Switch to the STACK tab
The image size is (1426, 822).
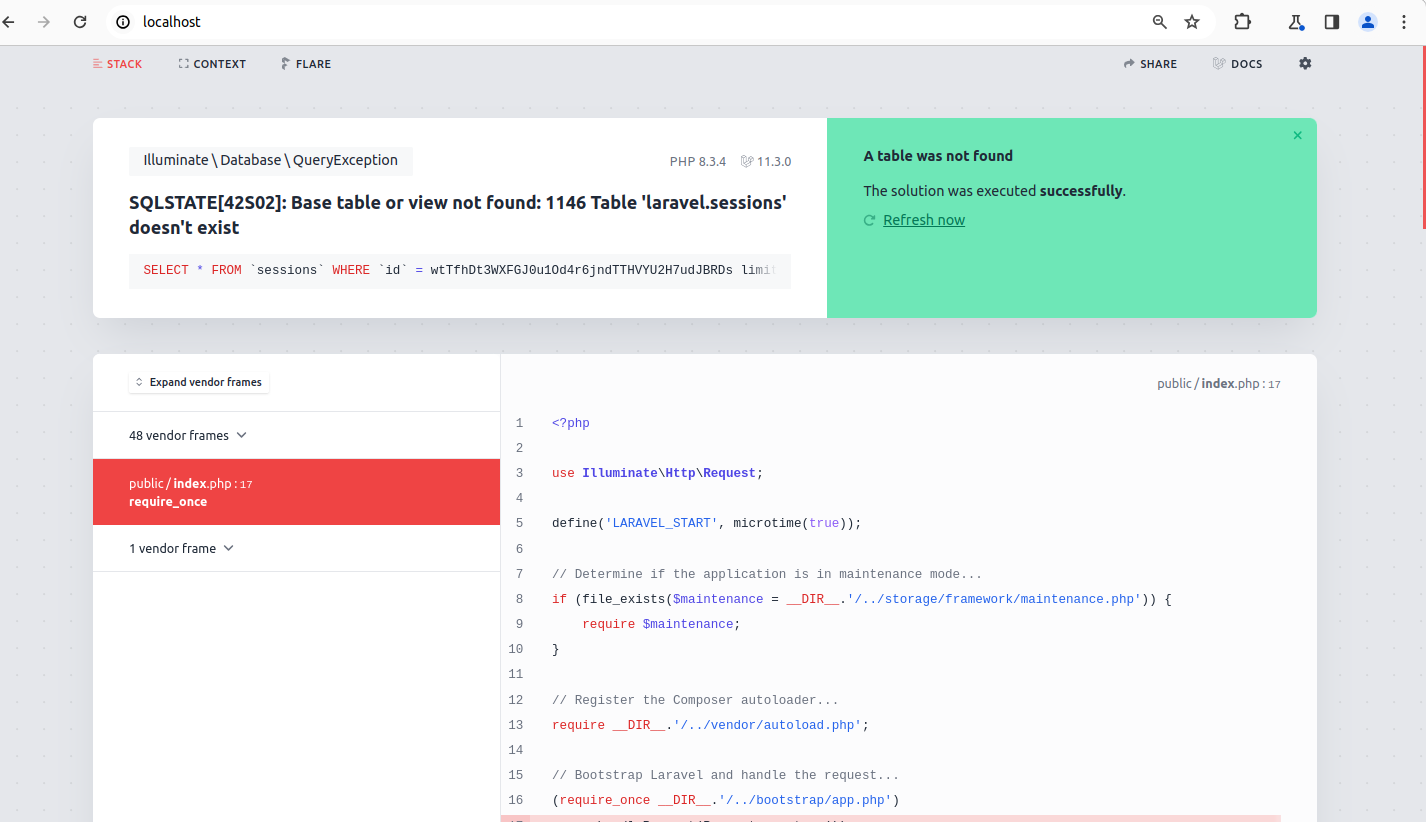click(x=117, y=64)
